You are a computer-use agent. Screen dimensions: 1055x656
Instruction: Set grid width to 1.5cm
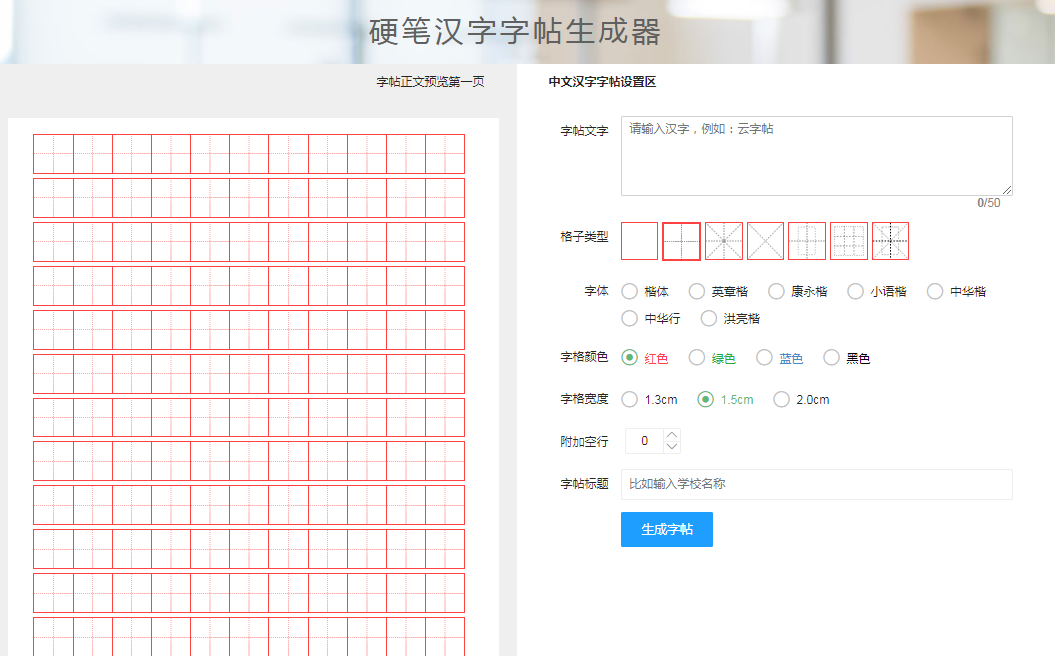coord(725,400)
